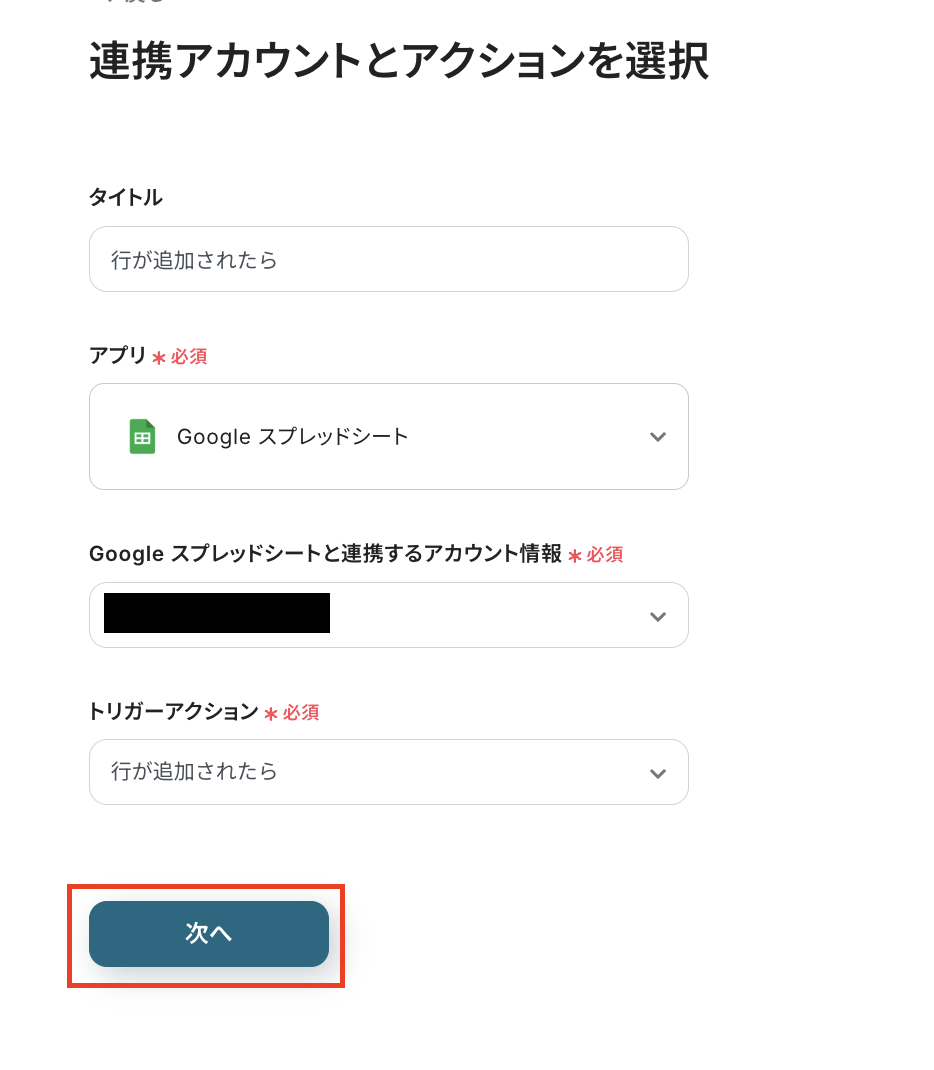The width and height of the screenshot is (934, 1070).
Task: Click the トリガーアクション field label
Action: tap(173, 712)
